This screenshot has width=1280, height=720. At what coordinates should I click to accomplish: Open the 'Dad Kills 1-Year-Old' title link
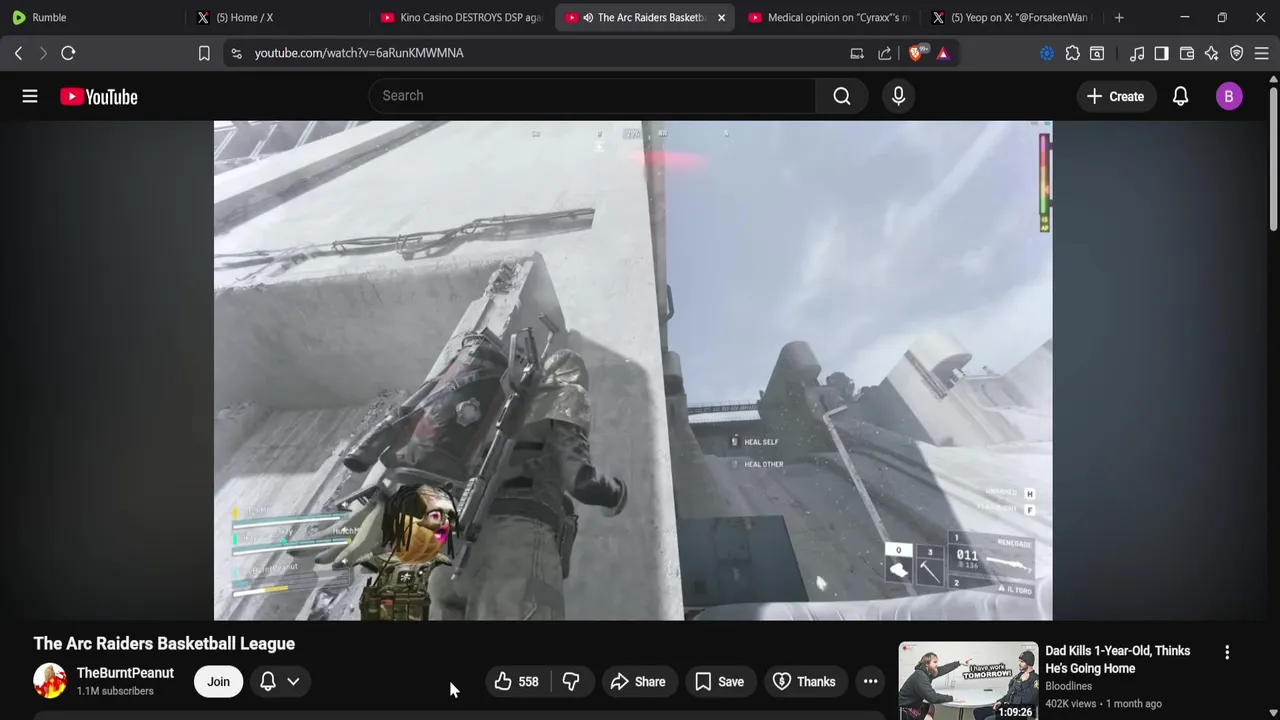[1117, 659]
